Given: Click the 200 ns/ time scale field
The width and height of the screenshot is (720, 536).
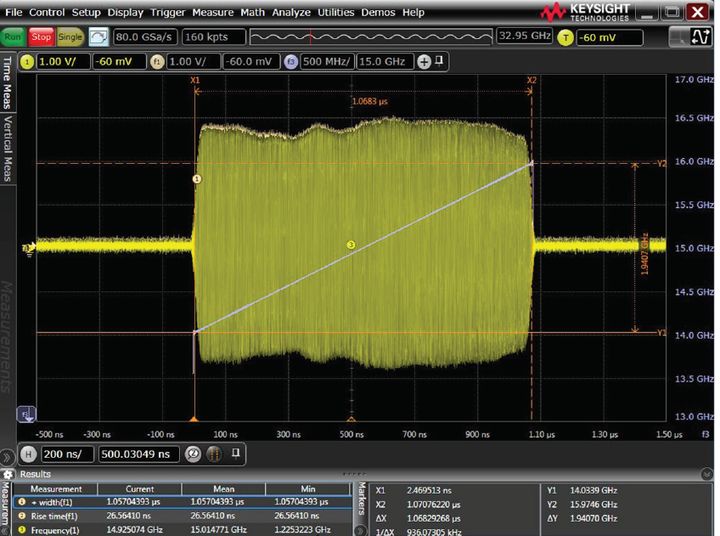Looking at the screenshot, I should pos(67,454).
